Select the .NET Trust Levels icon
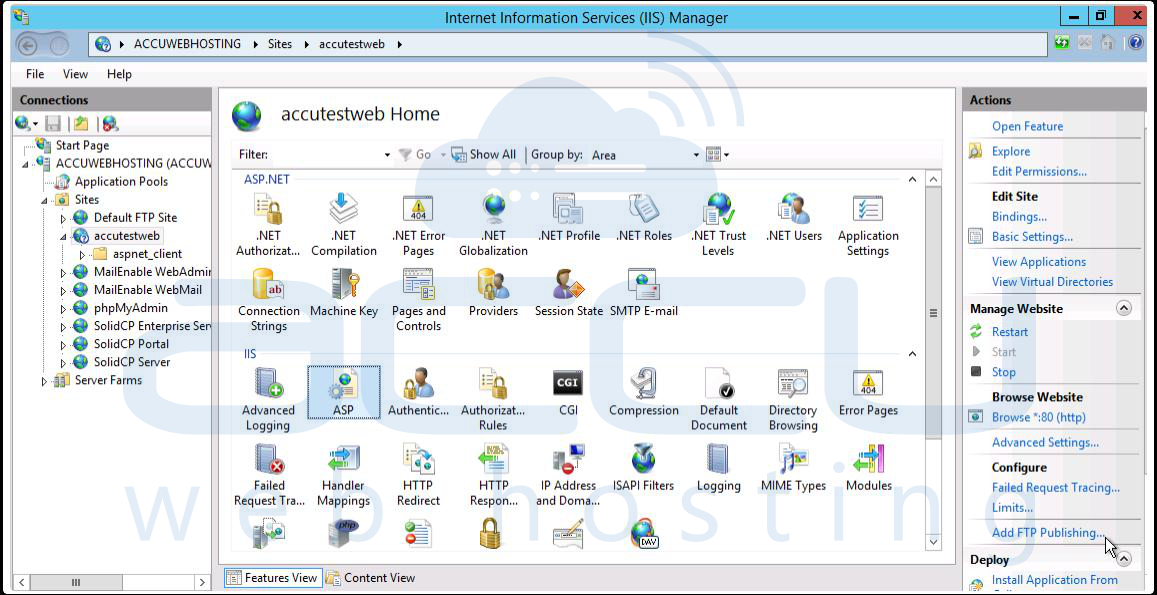The height and width of the screenshot is (595, 1157). (x=718, y=224)
